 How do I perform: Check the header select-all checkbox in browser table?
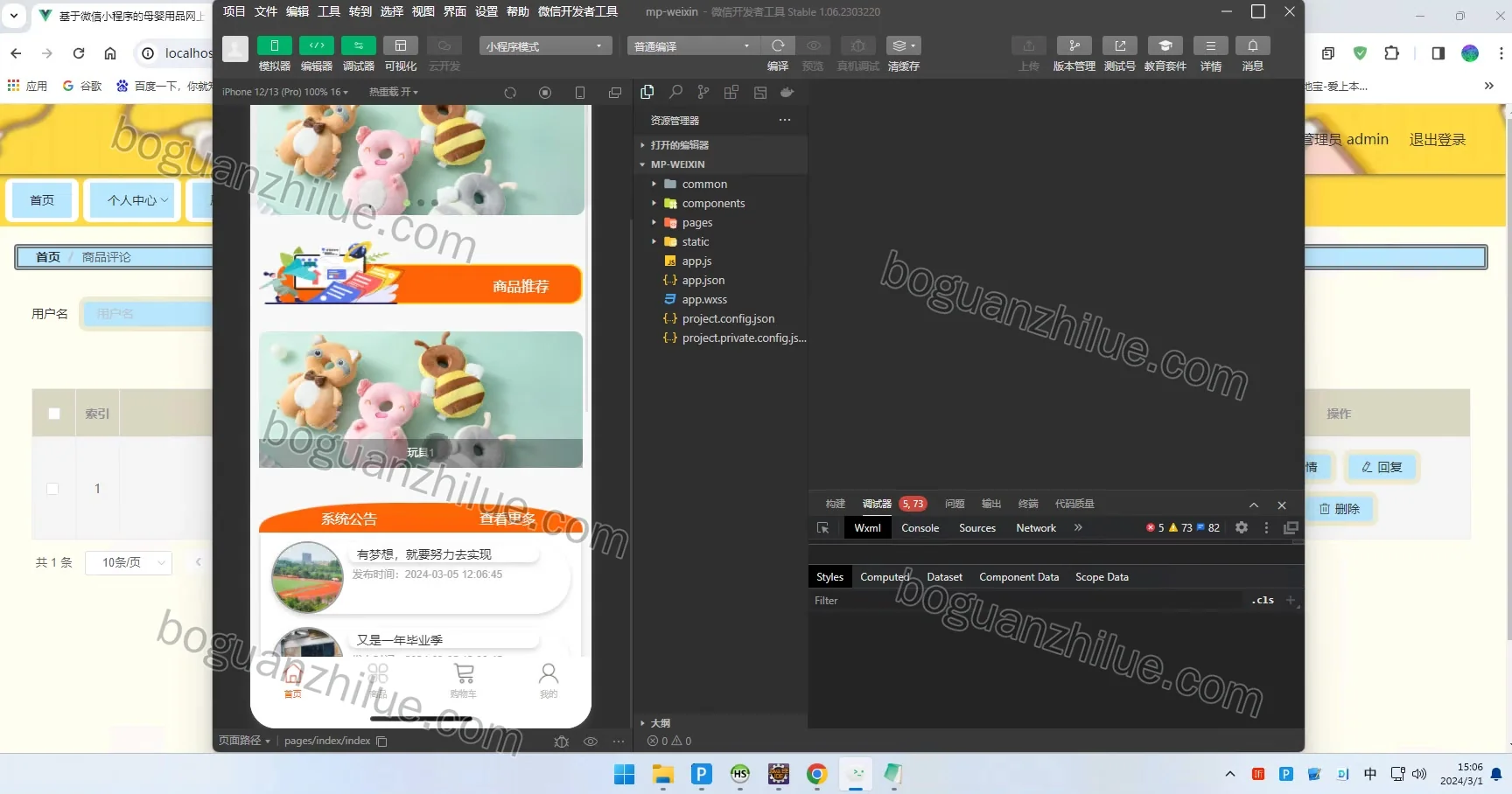[x=54, y=414]
